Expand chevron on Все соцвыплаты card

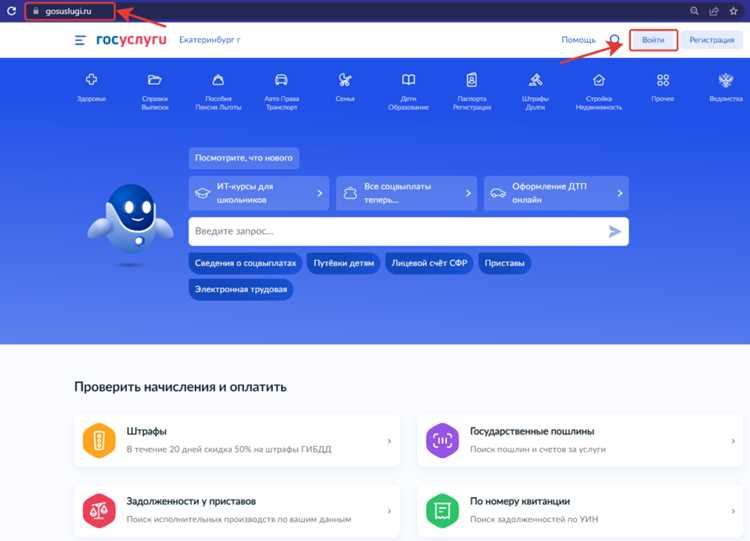(468, 193)
